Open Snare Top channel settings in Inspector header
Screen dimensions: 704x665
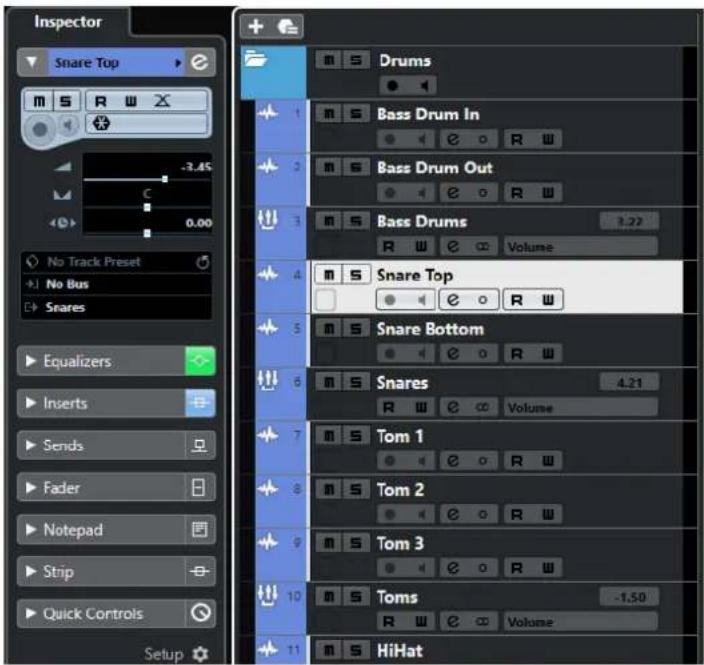tap(200, 62)
